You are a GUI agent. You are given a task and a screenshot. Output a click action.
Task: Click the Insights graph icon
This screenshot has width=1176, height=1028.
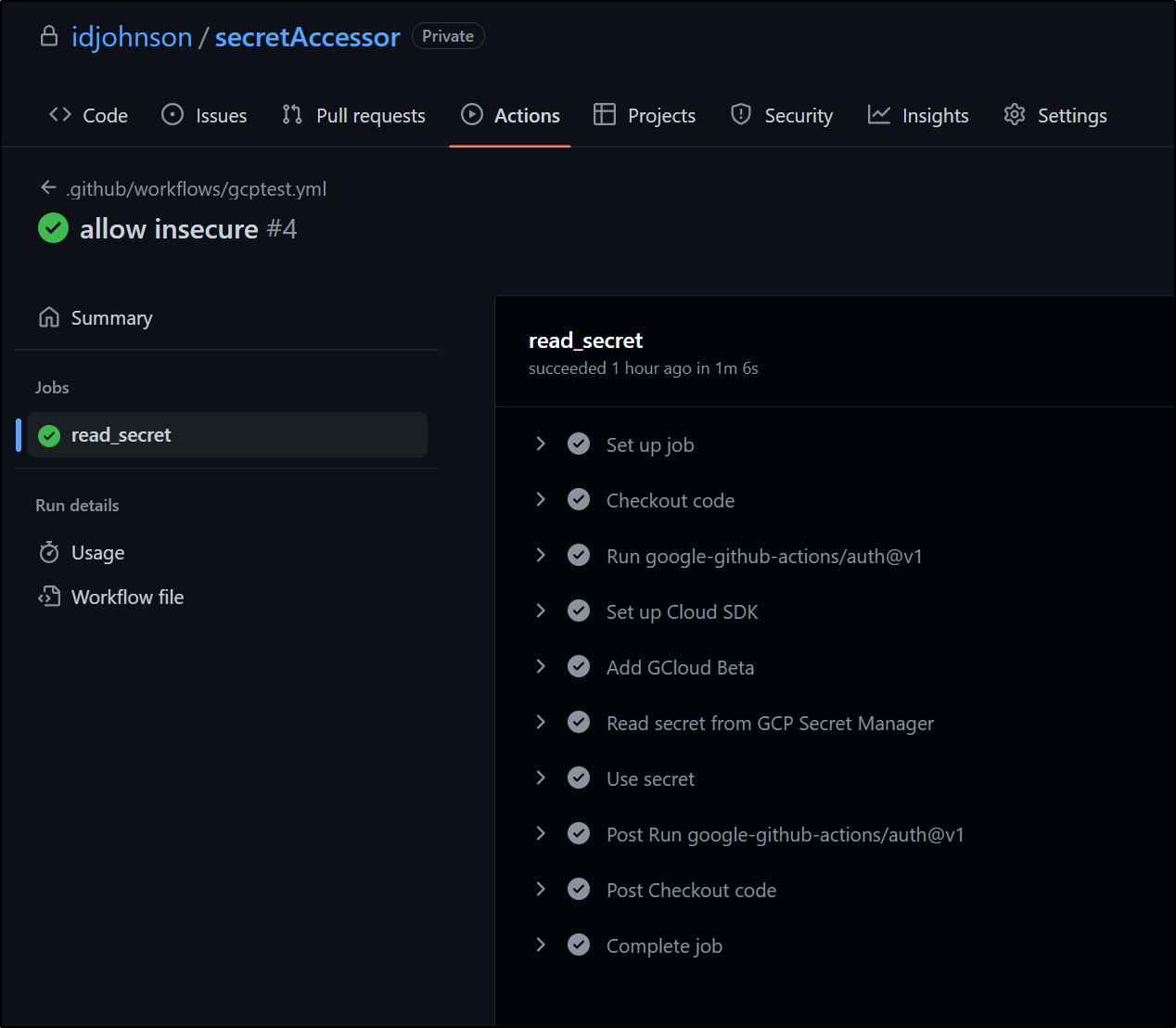coord(879,114)
